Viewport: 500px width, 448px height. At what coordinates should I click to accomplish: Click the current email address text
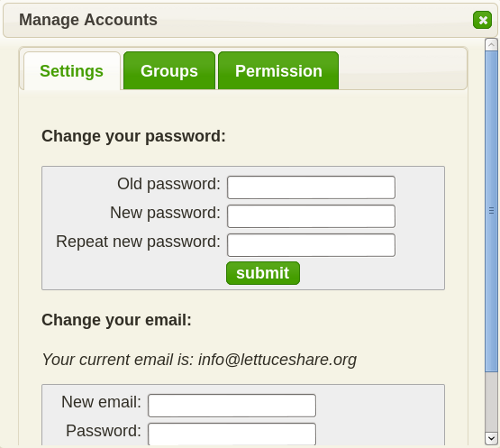277,360
